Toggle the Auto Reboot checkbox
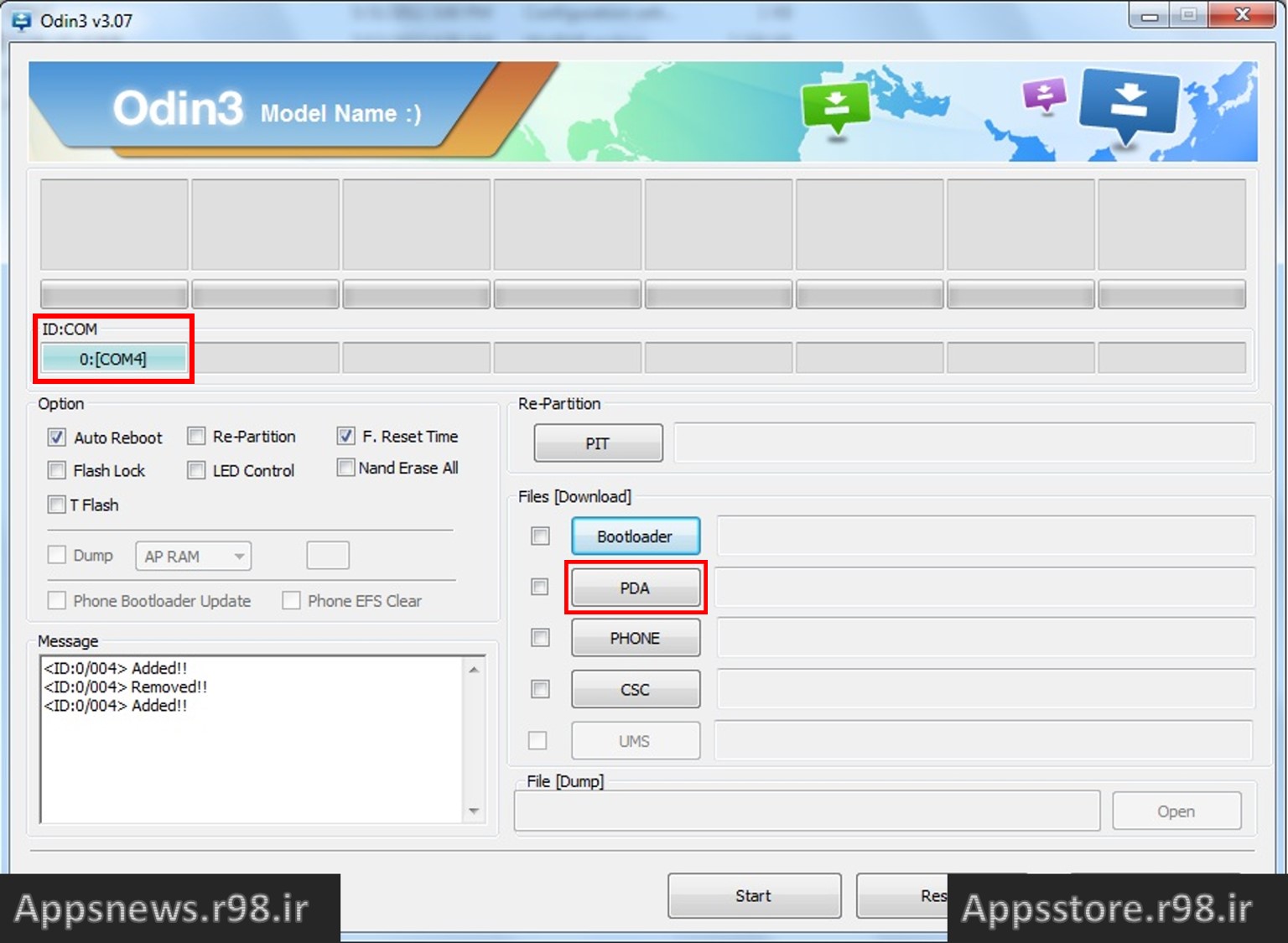This screenshot has height=943, width=1288. pos(57,438)
